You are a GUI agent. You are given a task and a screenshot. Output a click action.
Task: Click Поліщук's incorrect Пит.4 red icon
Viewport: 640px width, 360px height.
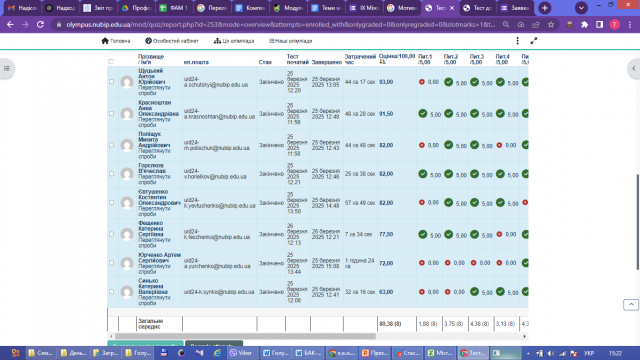tap(499, 145)
